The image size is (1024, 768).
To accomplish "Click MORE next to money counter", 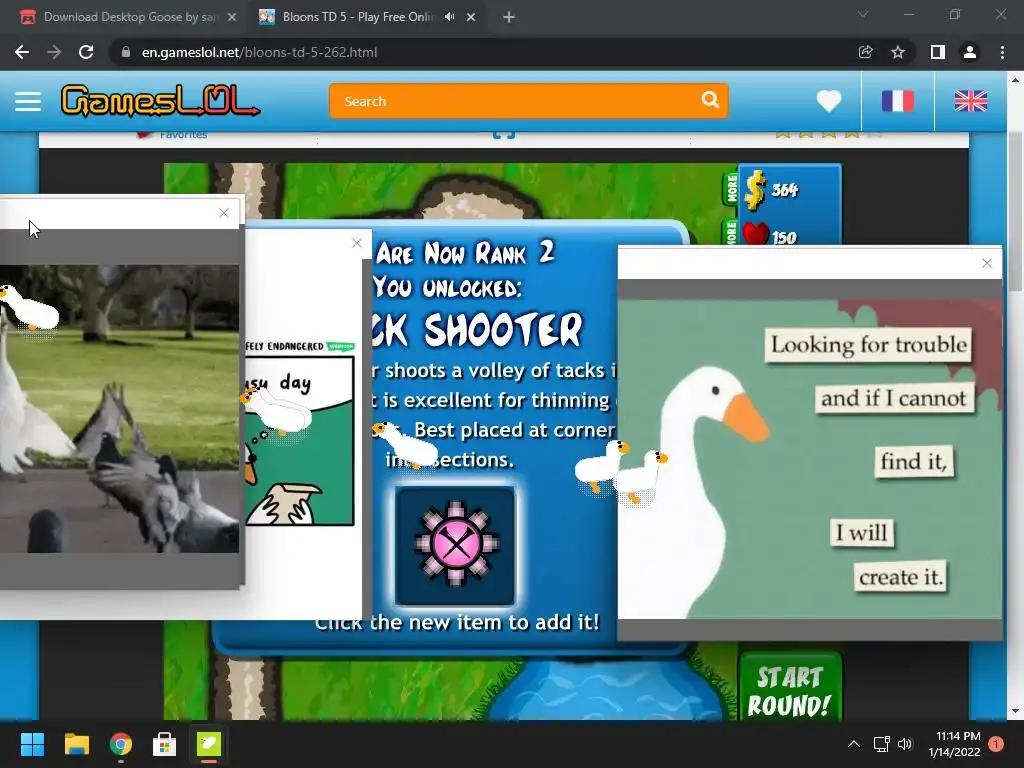I will 731,188.
